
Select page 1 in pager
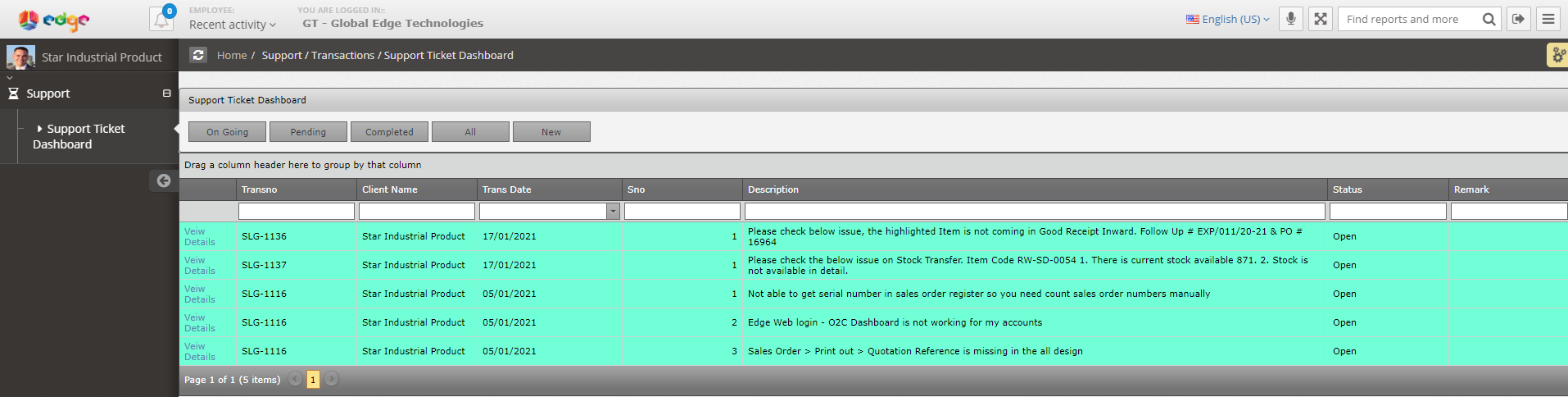click(313, 380)
